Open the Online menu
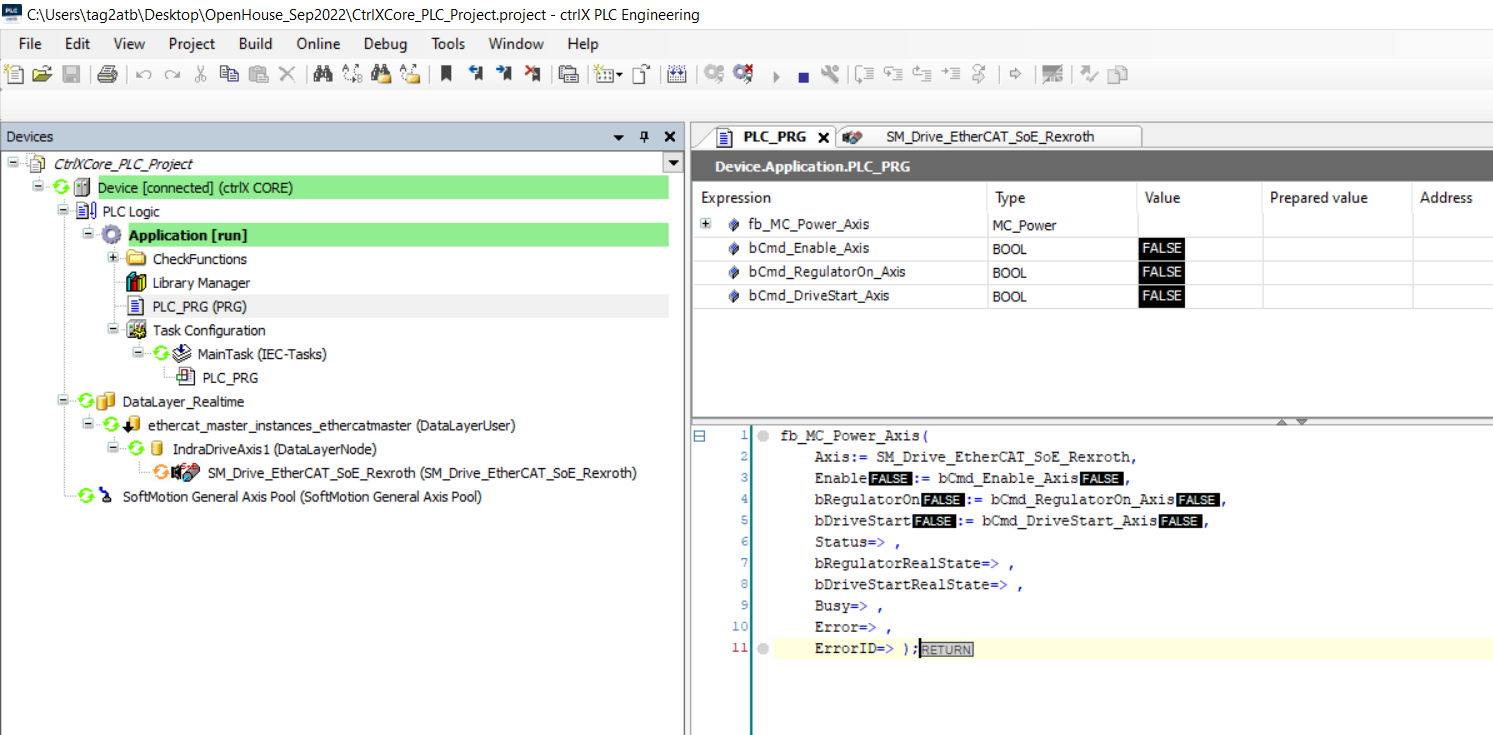The height and width of the screenshot is (735, 1493). 318,44
